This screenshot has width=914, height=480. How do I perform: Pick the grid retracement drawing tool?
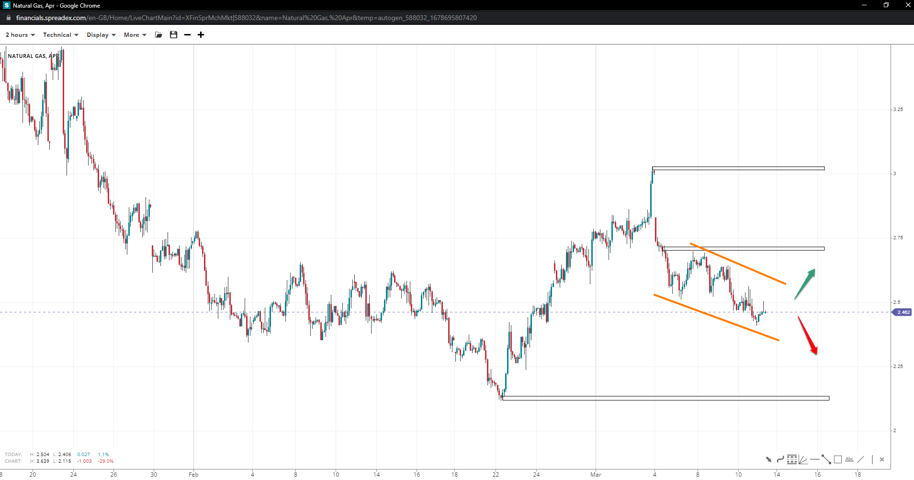click(x=791, y=460)
